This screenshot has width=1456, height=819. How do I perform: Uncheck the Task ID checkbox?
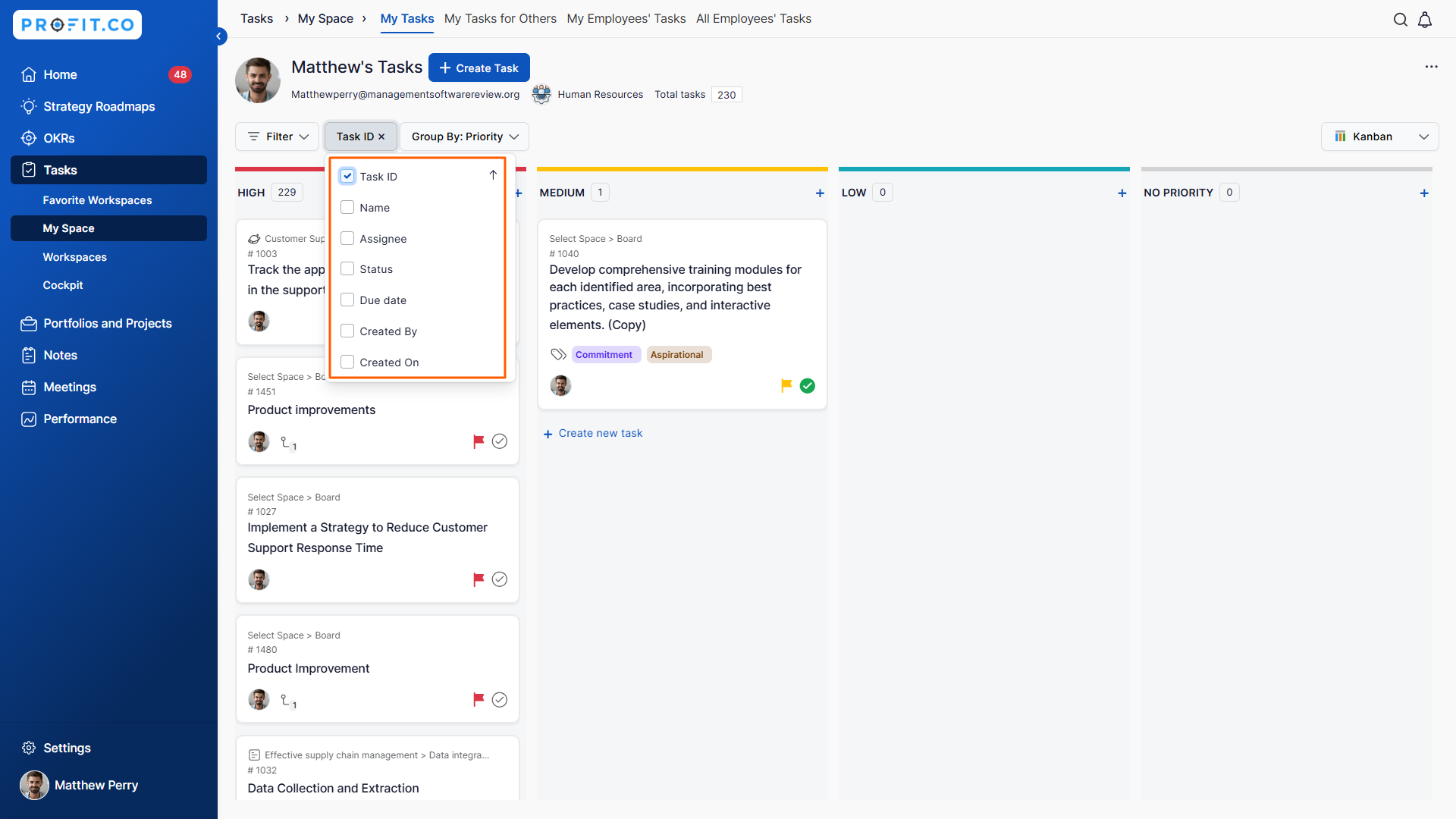click(x=347, y=176)
